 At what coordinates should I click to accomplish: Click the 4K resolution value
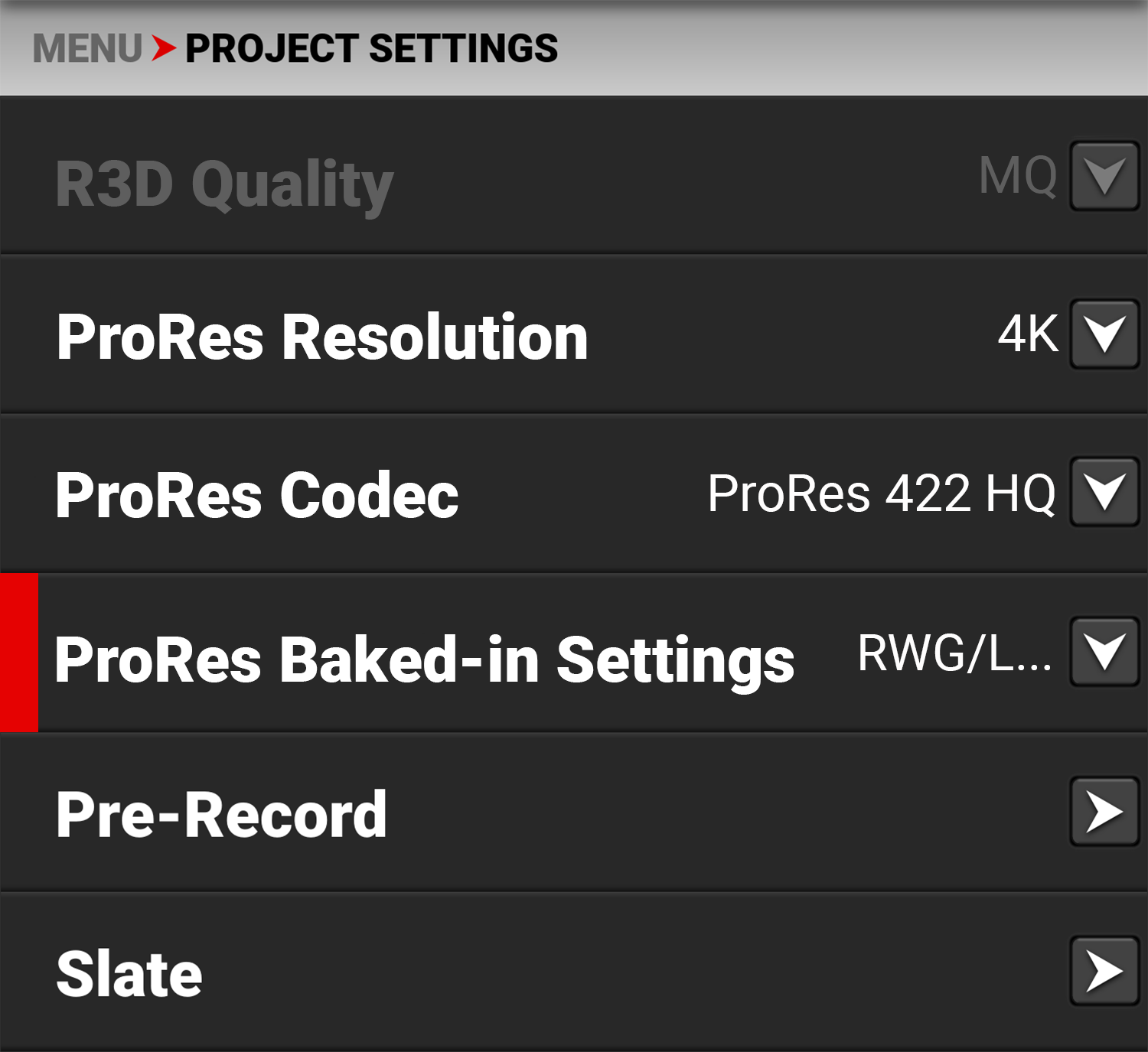(x=1028, y=334)
